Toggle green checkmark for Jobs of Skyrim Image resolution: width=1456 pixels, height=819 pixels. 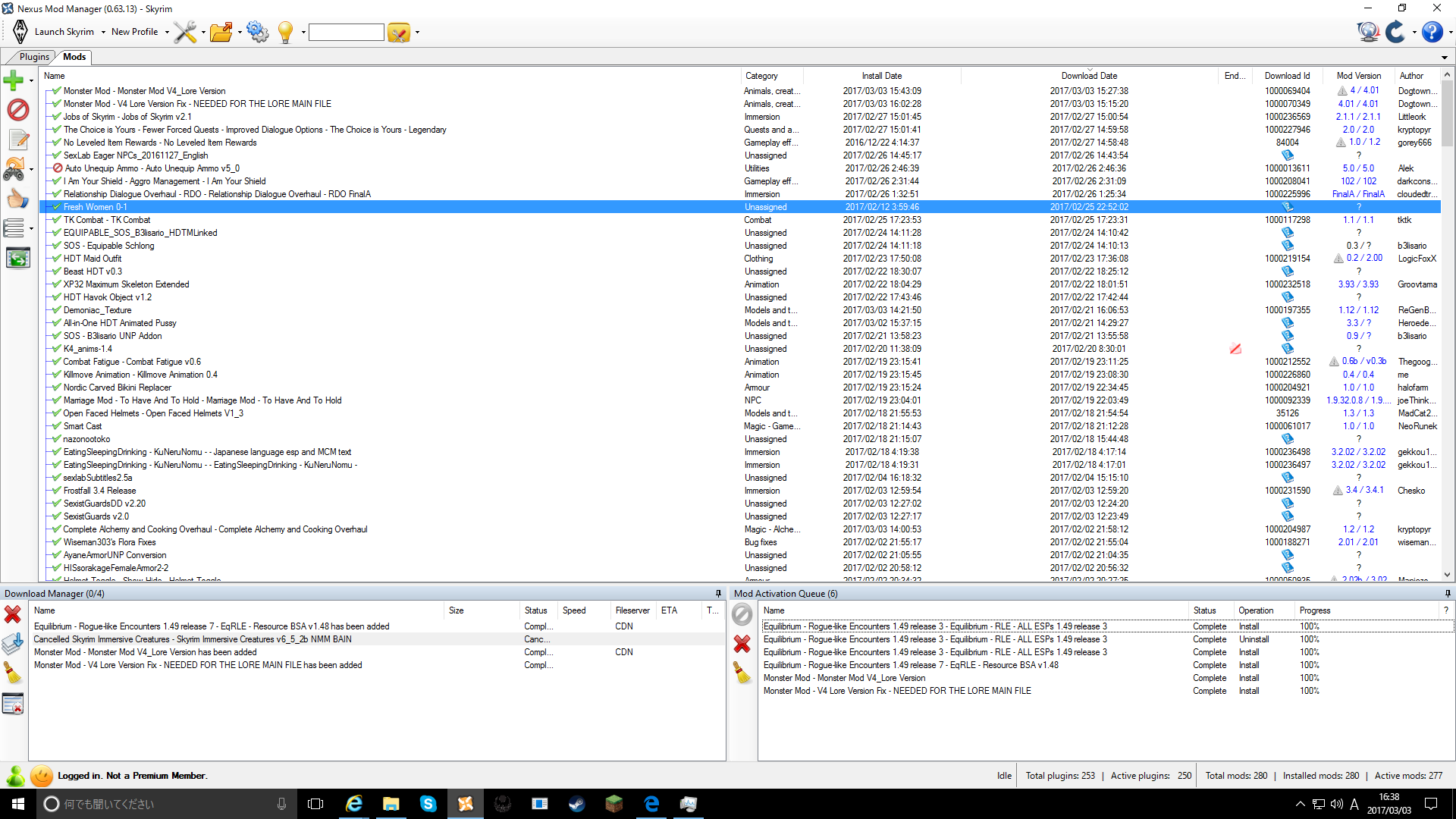pos(57,117)
